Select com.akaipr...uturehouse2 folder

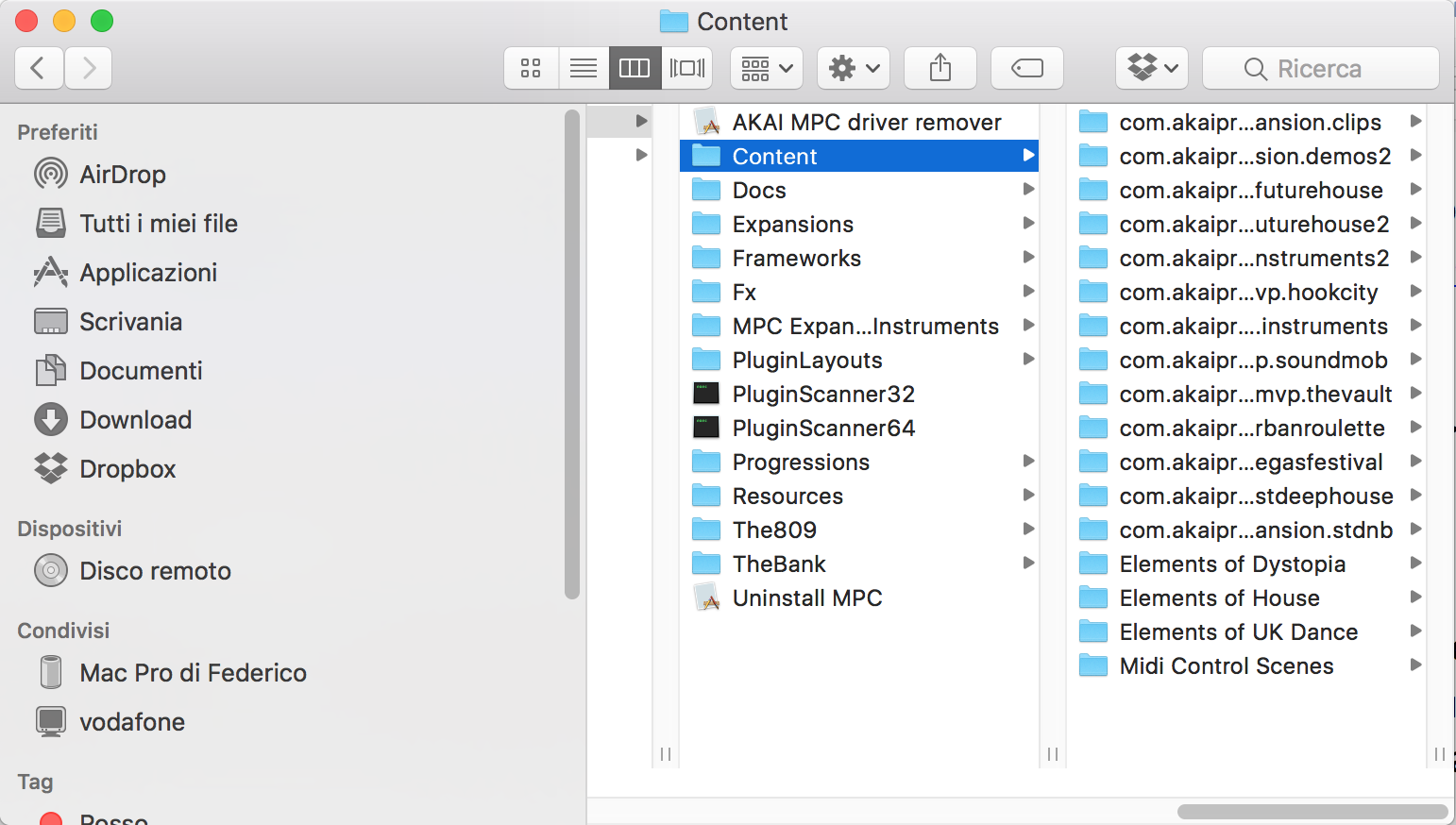pyautogui.click(x=1246, y=224)
